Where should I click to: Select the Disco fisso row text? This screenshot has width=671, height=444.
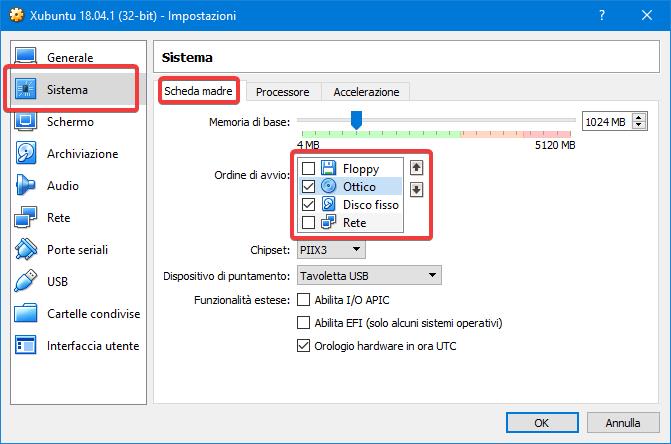coord(371,204)
